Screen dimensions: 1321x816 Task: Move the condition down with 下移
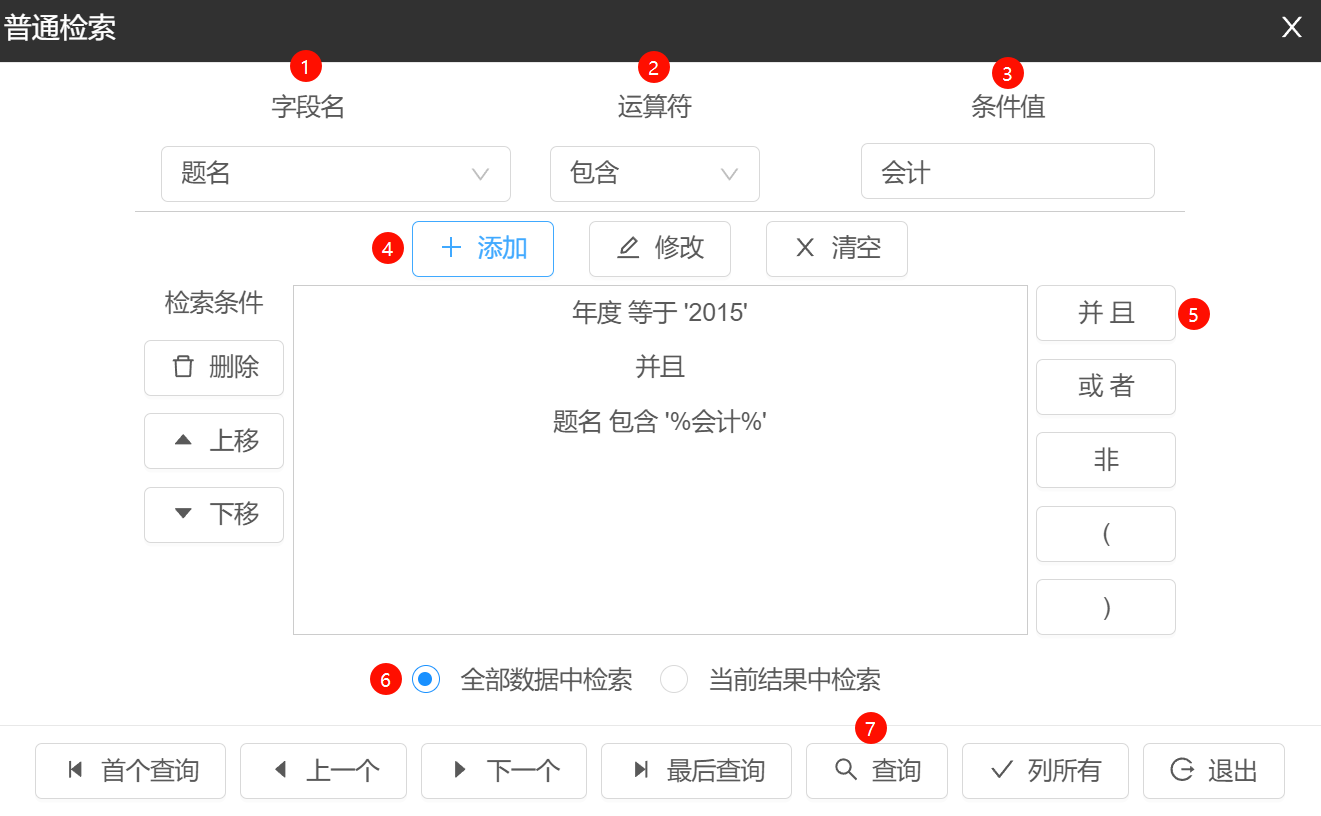(x=214, y=514)
